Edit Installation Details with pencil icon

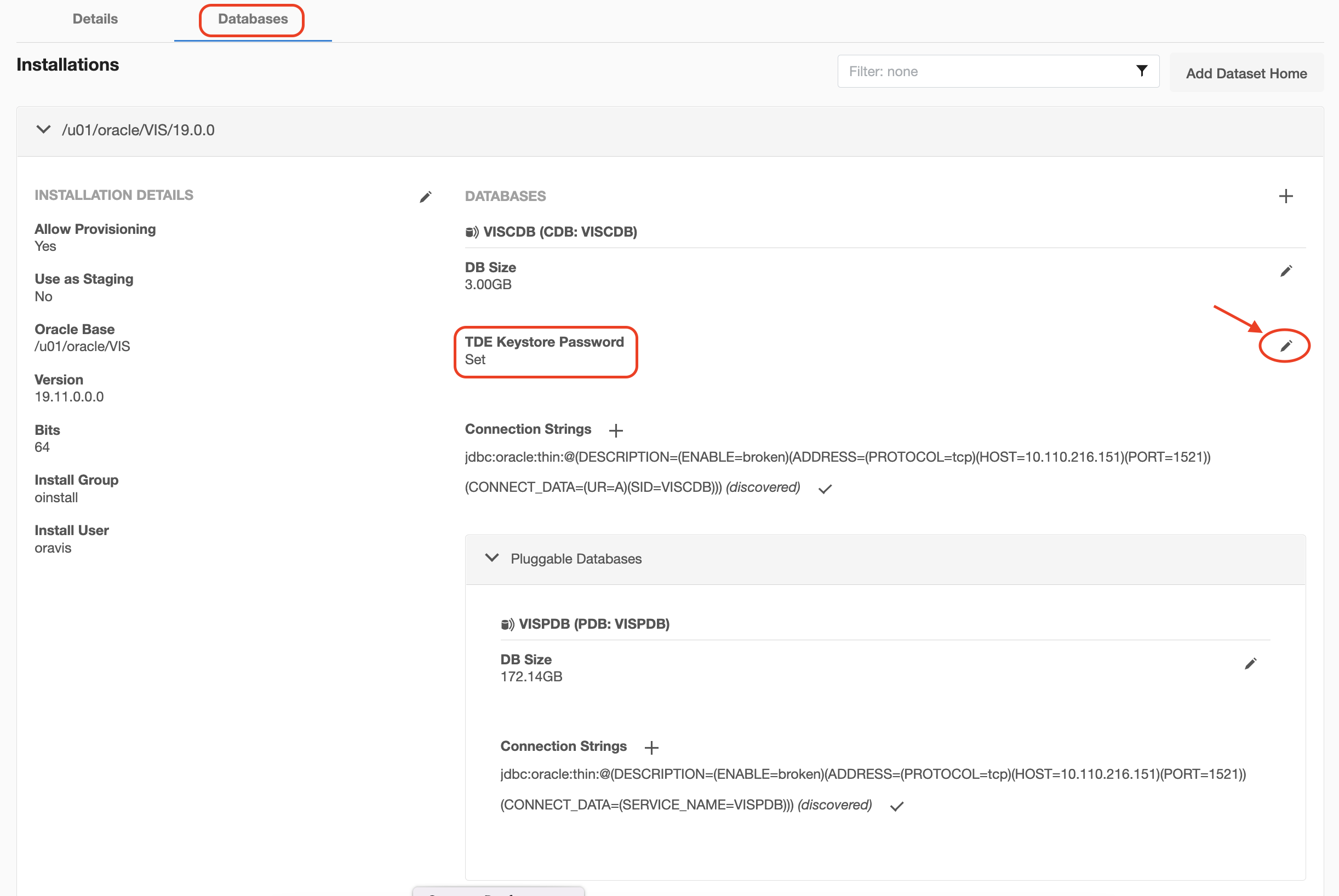pos(425,197)
